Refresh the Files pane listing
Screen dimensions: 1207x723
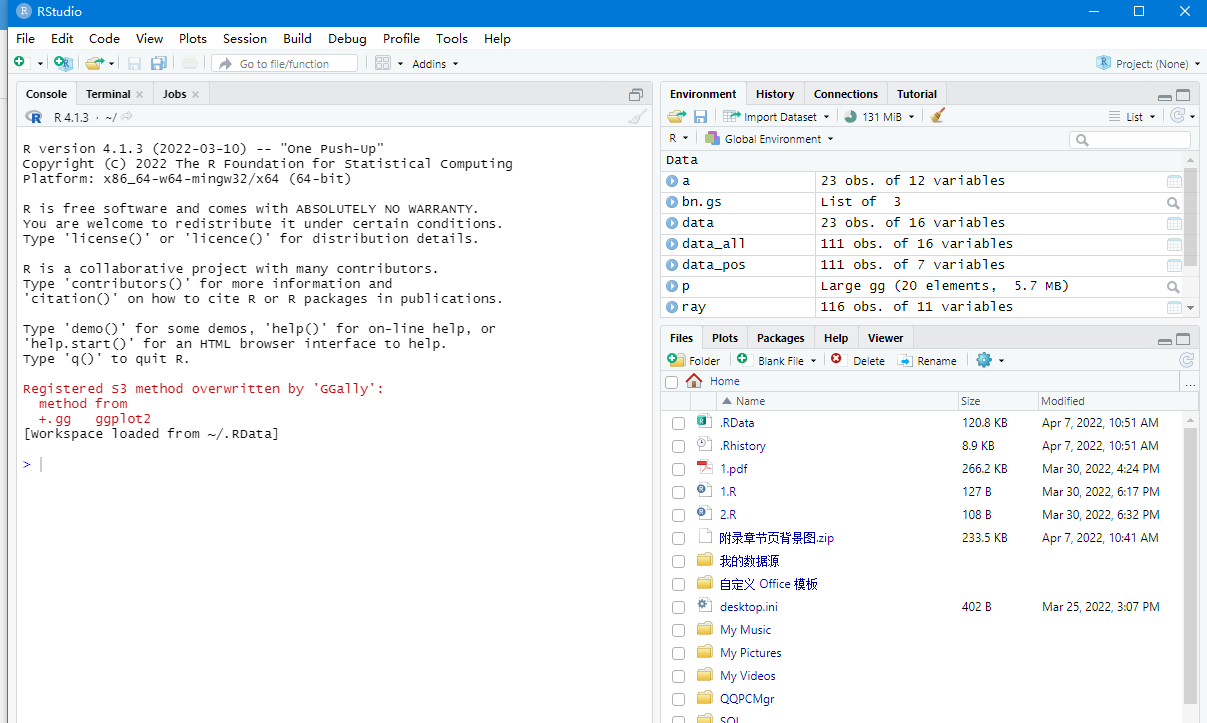coord(1186,360)
